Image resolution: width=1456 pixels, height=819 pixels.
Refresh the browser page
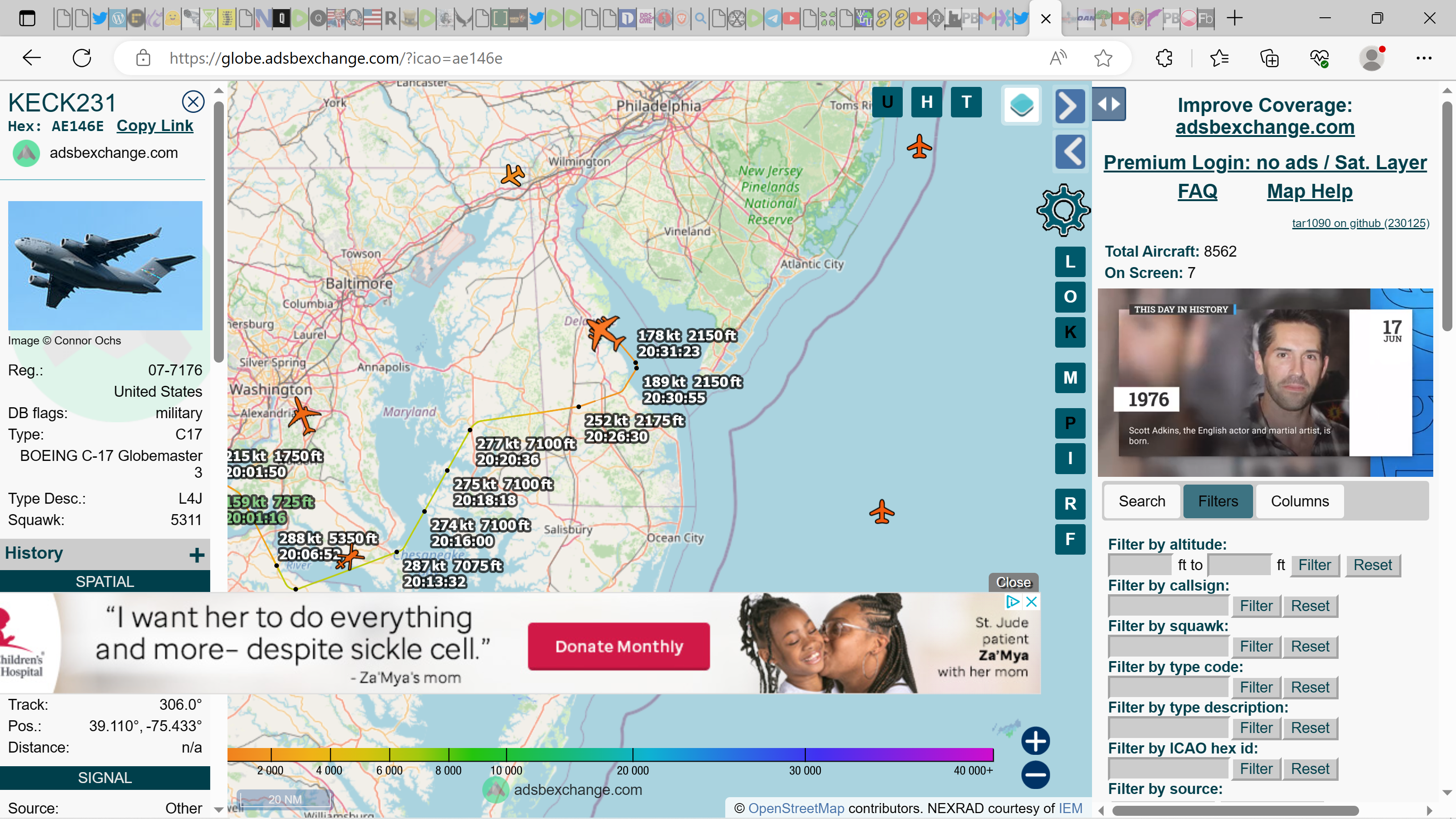82,58
